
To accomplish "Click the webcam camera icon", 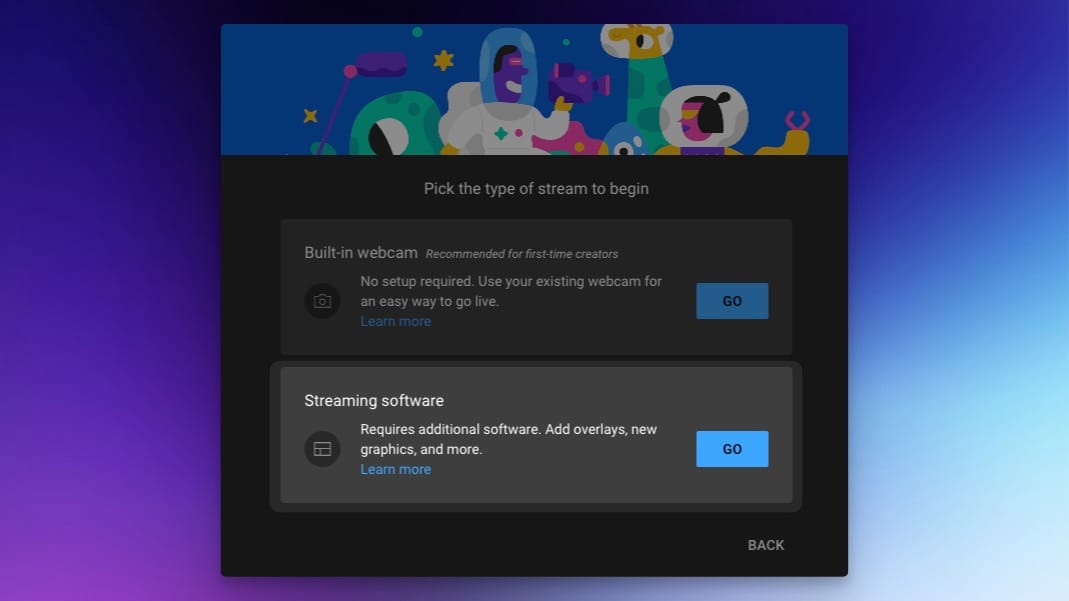I will [x=322, y=300].
